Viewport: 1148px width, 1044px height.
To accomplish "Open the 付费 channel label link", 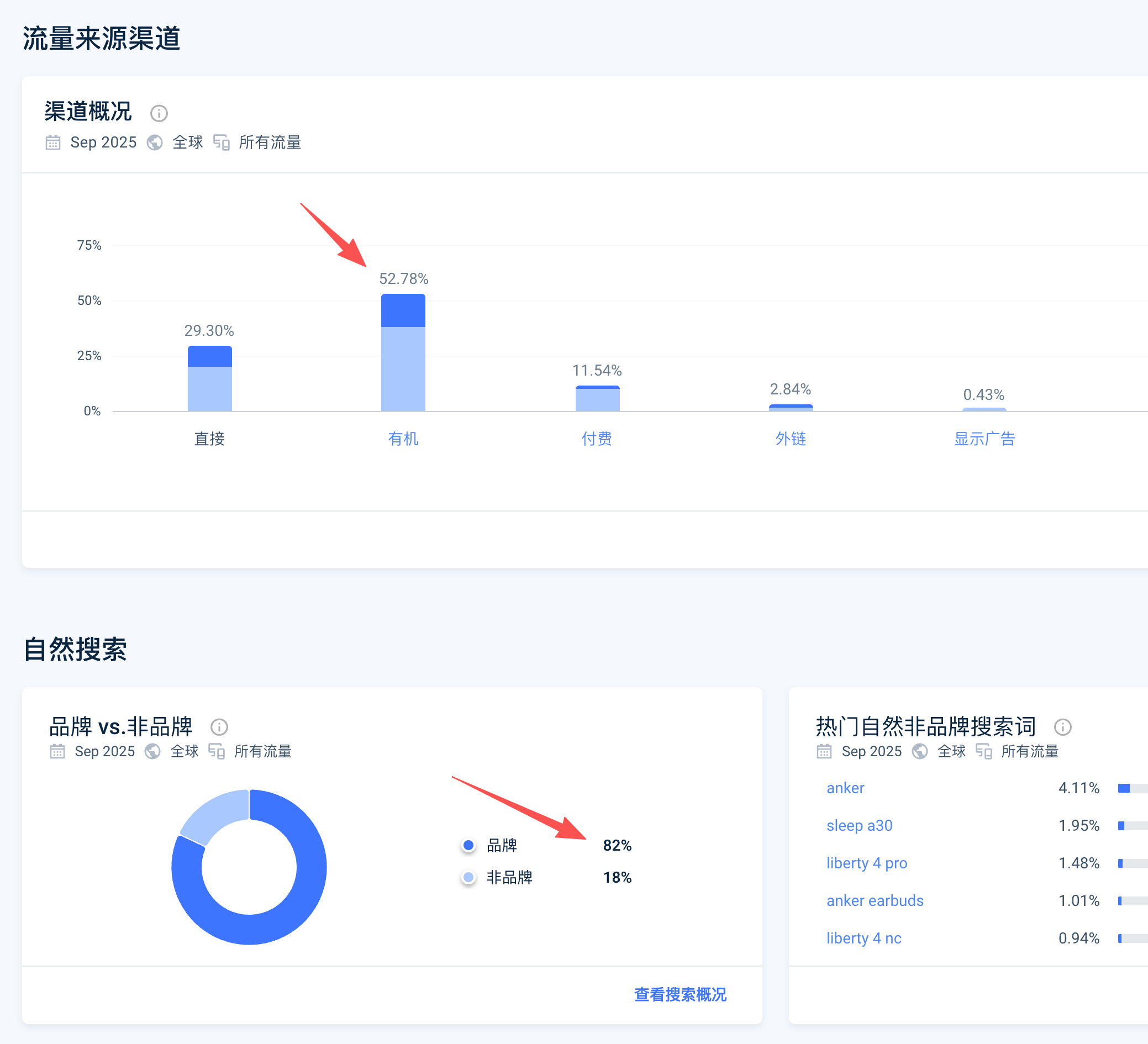I will pos(597,439).
